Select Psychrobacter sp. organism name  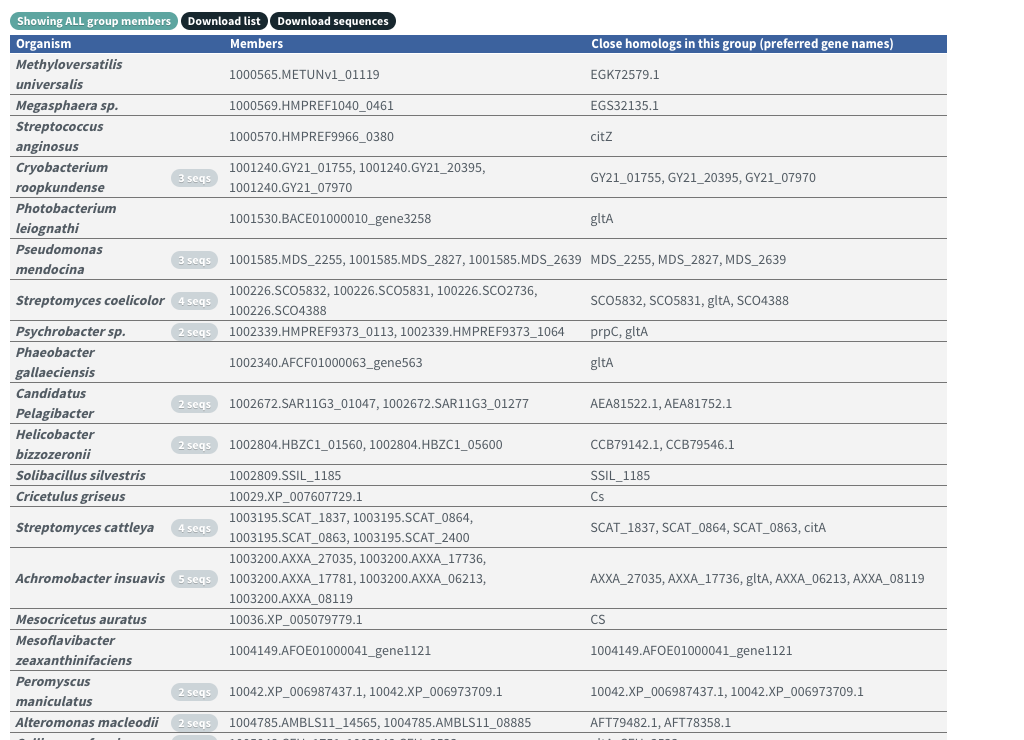pyautogui.click(x=71, y=331)
